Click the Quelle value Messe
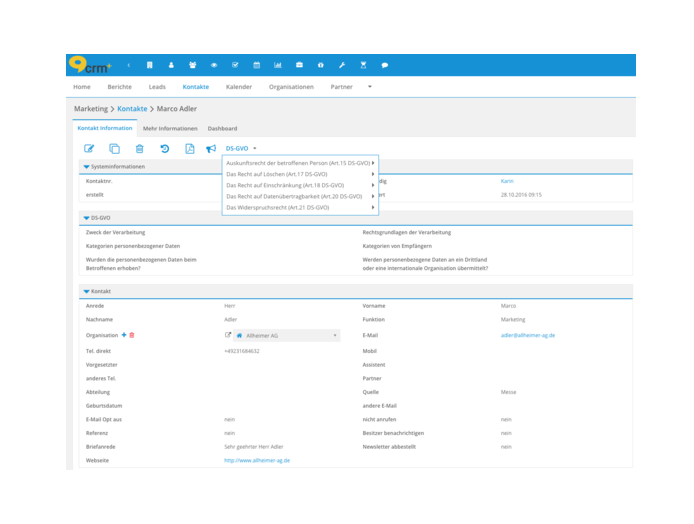 (x=509, y=392)
